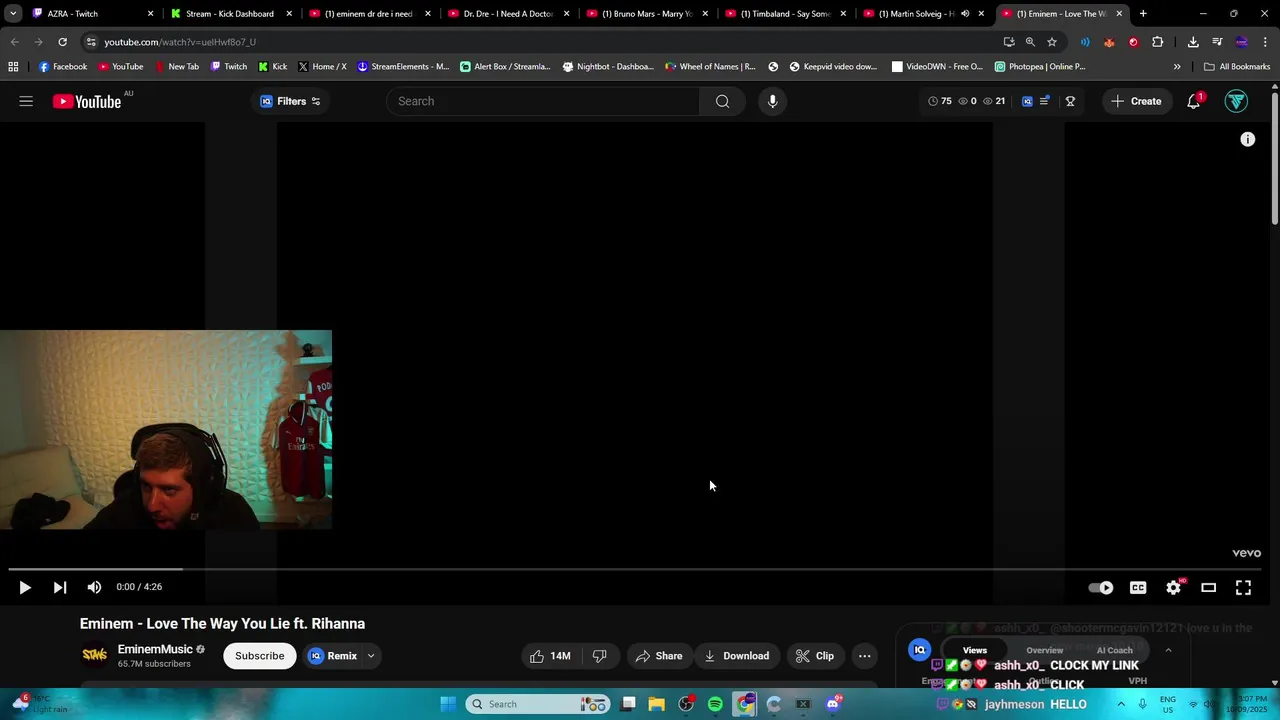Switch to Timbaland - Say Something tab
This screenshot has height=720, width=1280.
point(786,14)
